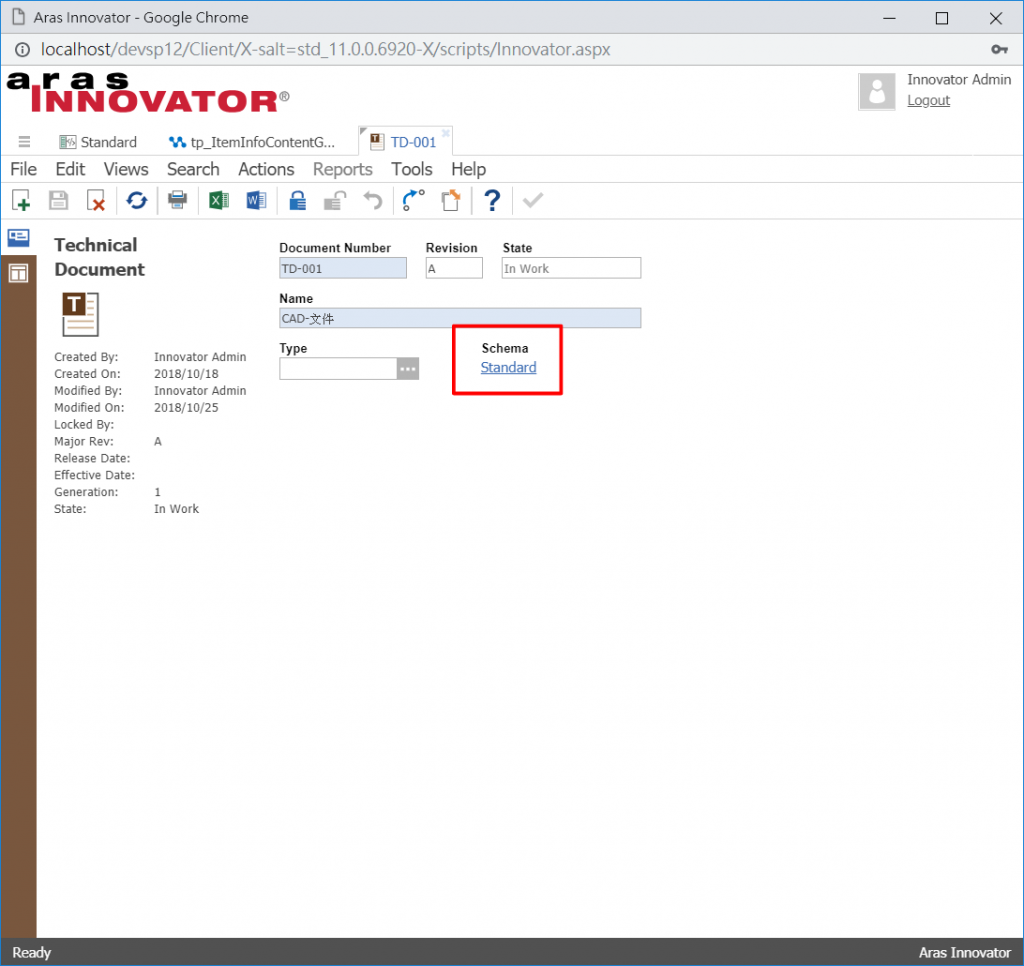Open the File menu
This screenshot has height=966, width=1024.
point(24,169)
